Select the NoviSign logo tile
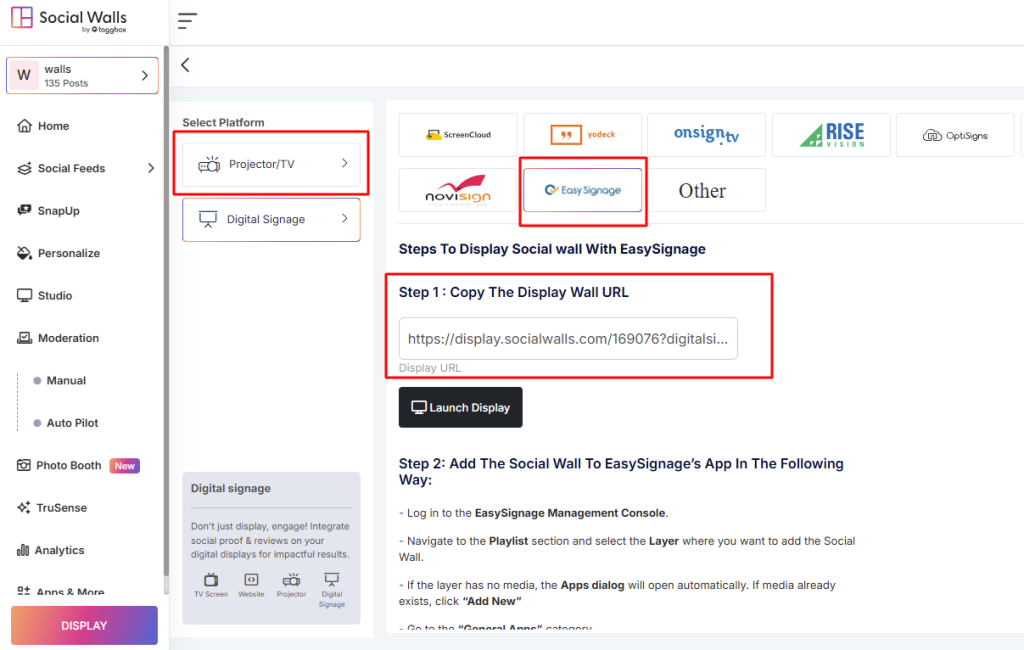This screenshot has width=1024, height=650. click(x=458, y=190)
